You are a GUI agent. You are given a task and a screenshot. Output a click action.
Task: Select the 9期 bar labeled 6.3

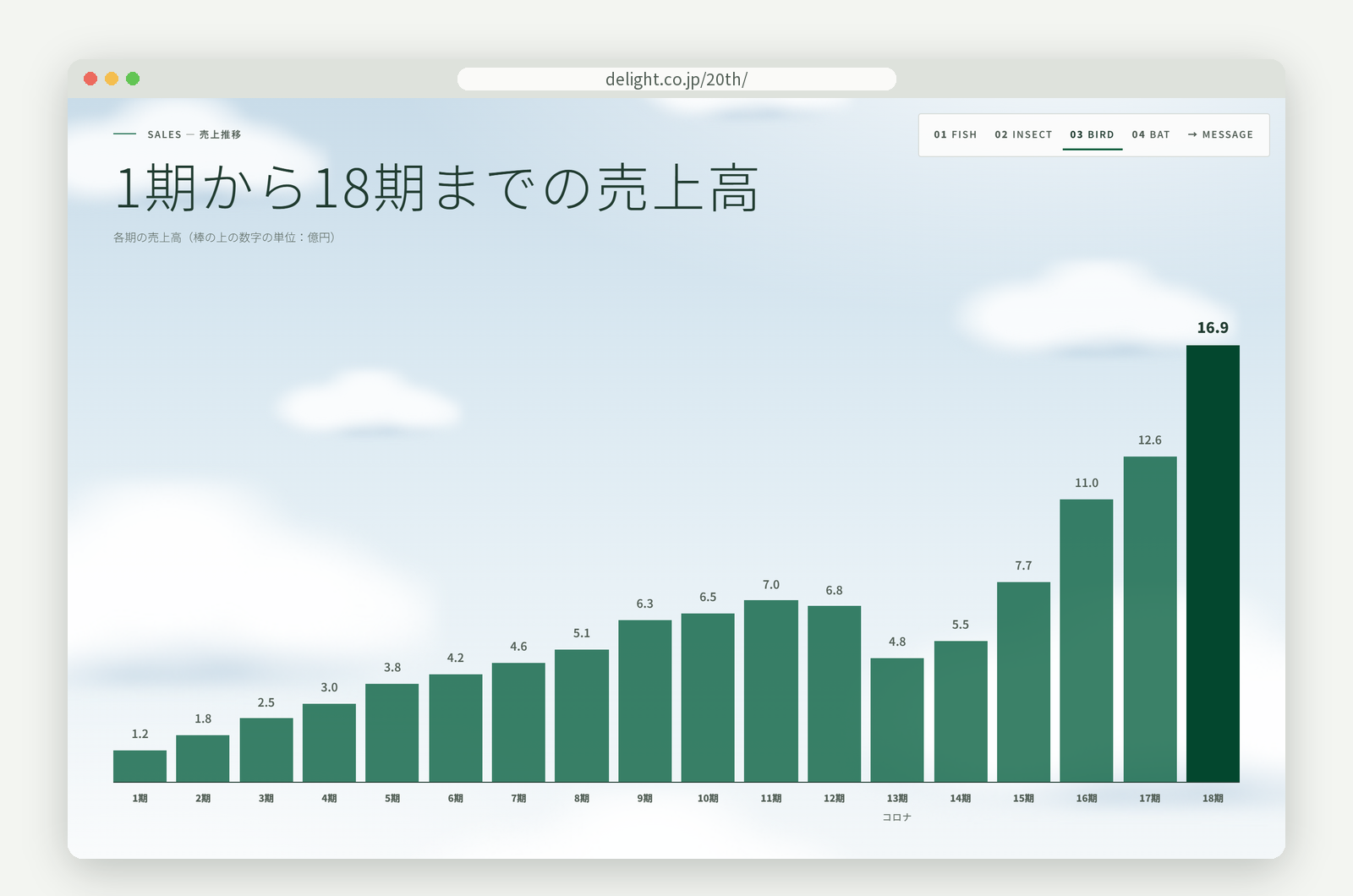point(644,702)
